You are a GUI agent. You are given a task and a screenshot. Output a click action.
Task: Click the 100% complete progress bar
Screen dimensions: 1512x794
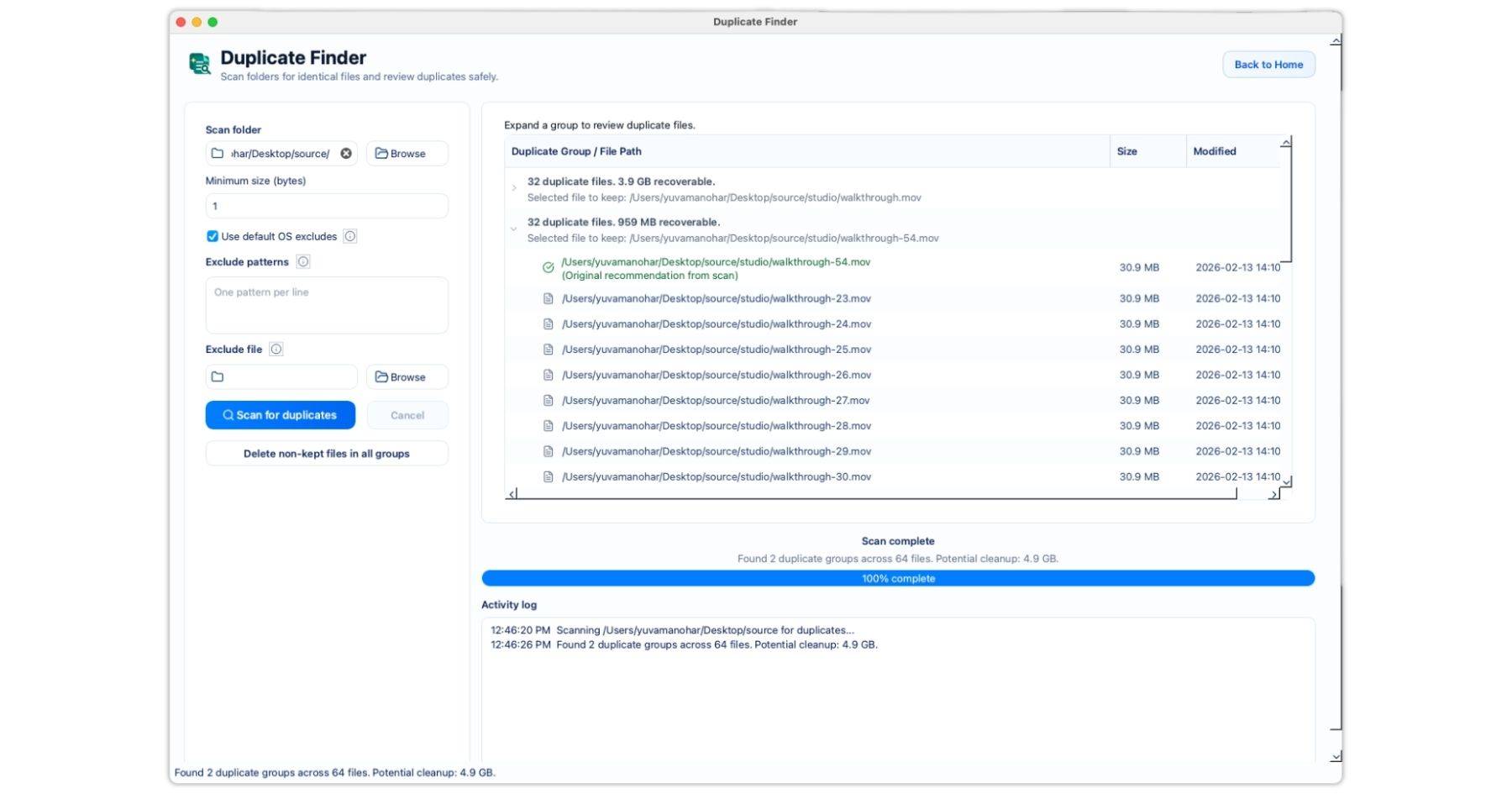coord(898,578)
